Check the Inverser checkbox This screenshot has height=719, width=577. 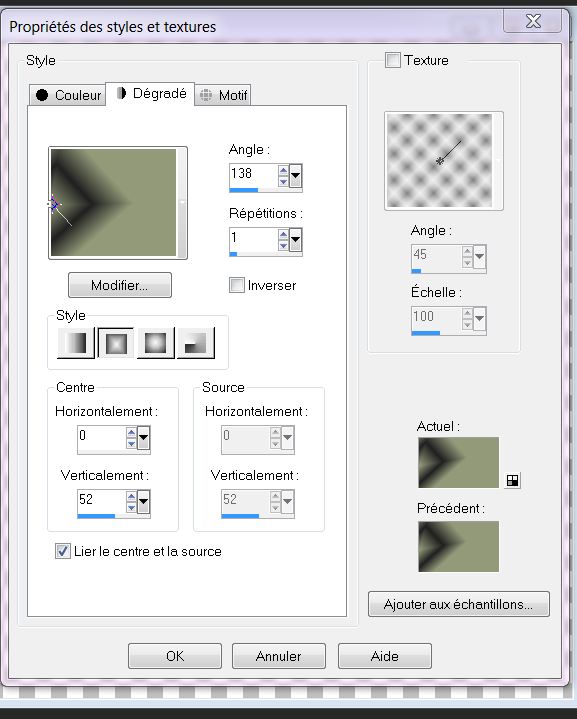click(x=237, y=285)
